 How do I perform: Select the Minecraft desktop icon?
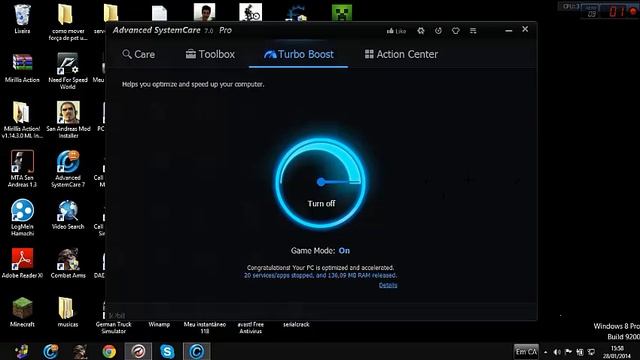click(22, 313)
